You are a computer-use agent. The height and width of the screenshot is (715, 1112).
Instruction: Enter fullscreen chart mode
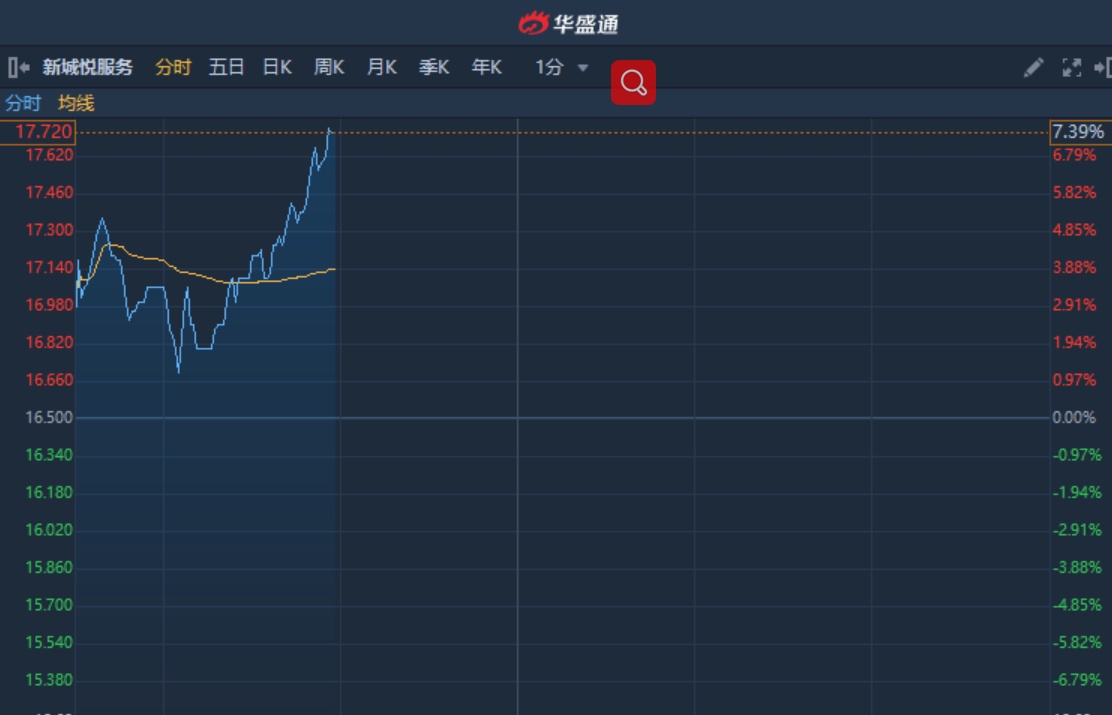1071,68
